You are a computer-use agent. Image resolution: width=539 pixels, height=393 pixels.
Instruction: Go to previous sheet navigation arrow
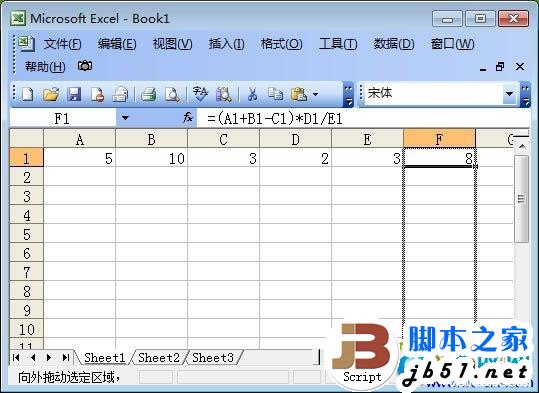33,358
